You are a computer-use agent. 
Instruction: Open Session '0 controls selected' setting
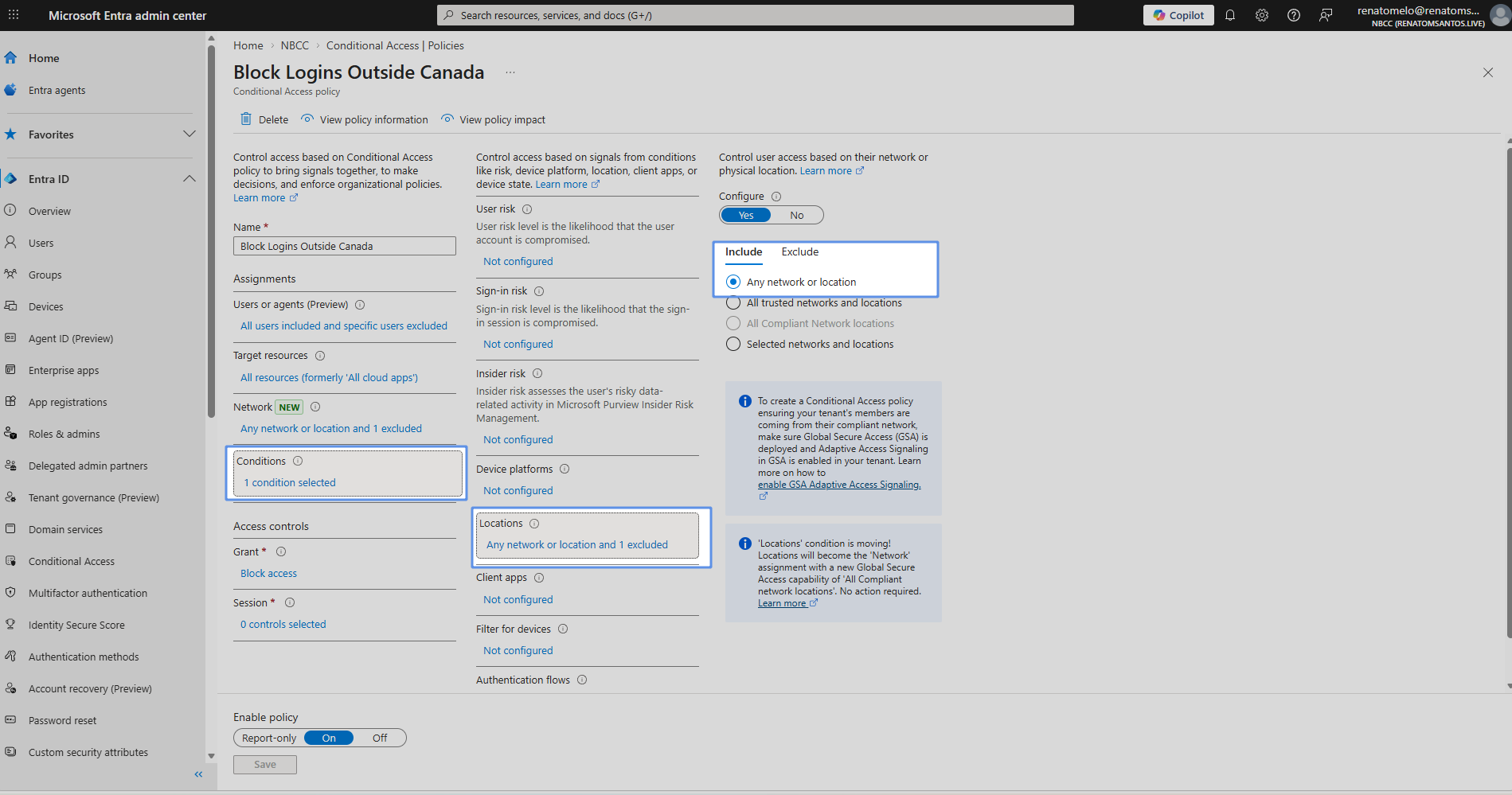[283, 625]
